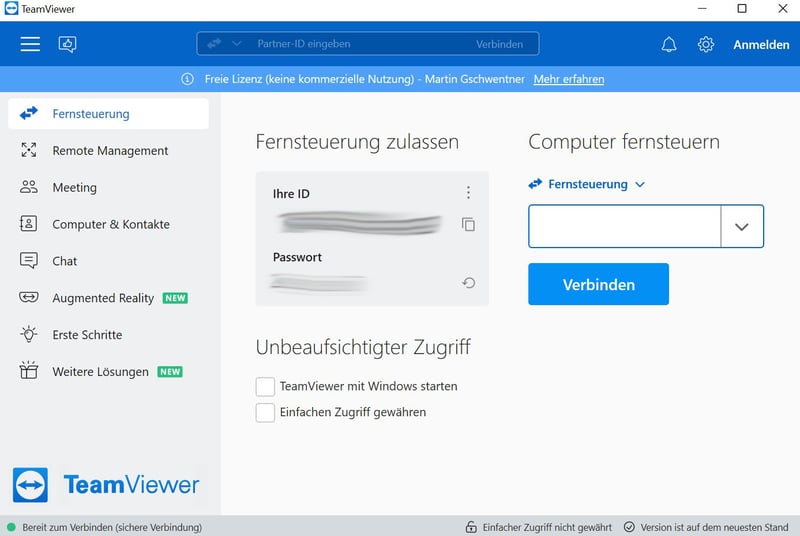Open the Meeting section
This screenshot has height=536, width=800.
point(74,187)
